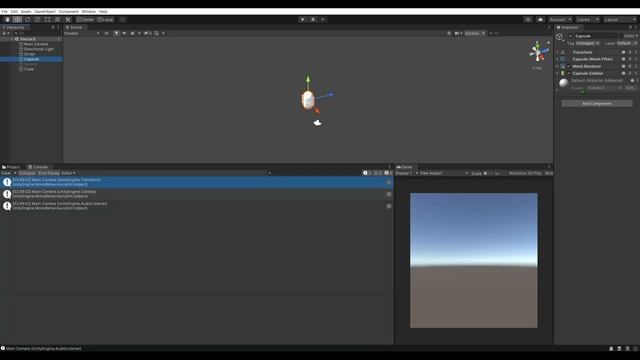Viewport: 640px width, 360px height.
Task: Open Display 1 dropdown in Game view
Action: click(x=407, y=173)
